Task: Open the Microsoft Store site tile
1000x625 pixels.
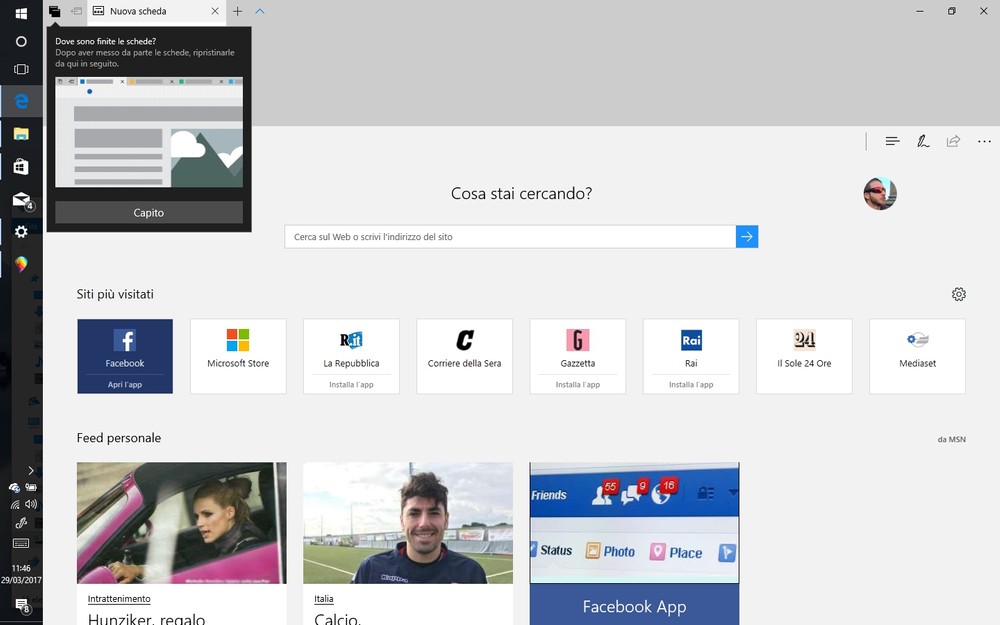Action: tap(238, 356)
